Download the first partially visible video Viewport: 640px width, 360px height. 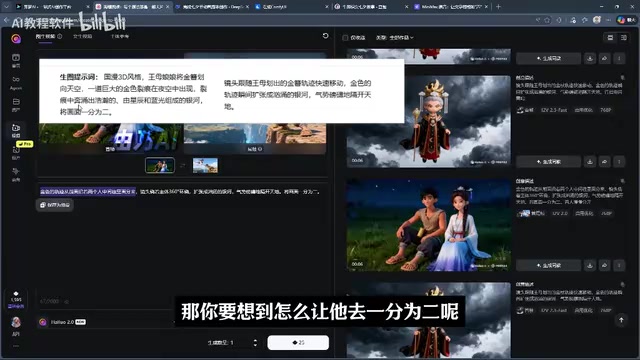point(590,58)
